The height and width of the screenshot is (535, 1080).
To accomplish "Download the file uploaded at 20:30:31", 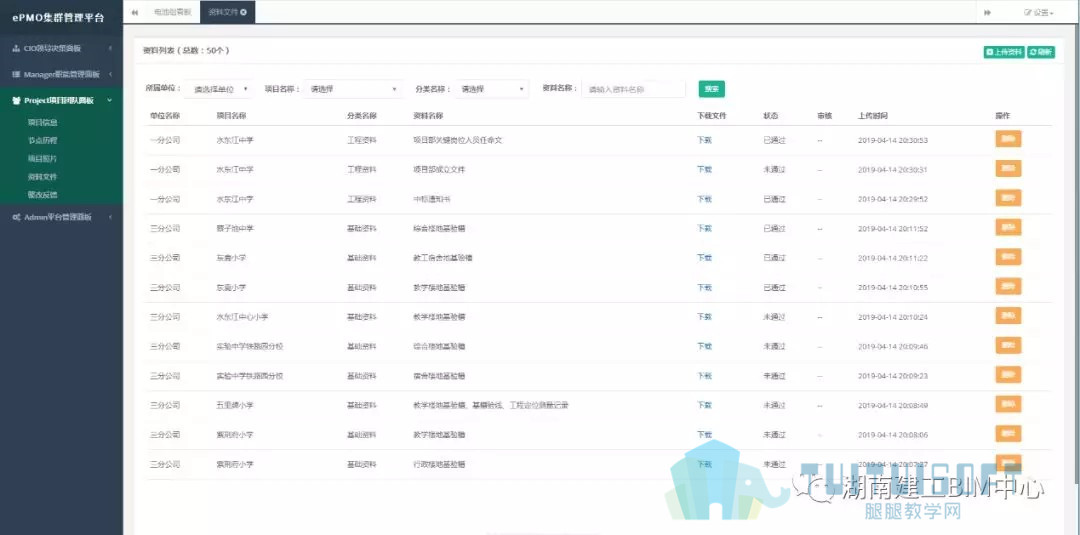I will [704, 169].
